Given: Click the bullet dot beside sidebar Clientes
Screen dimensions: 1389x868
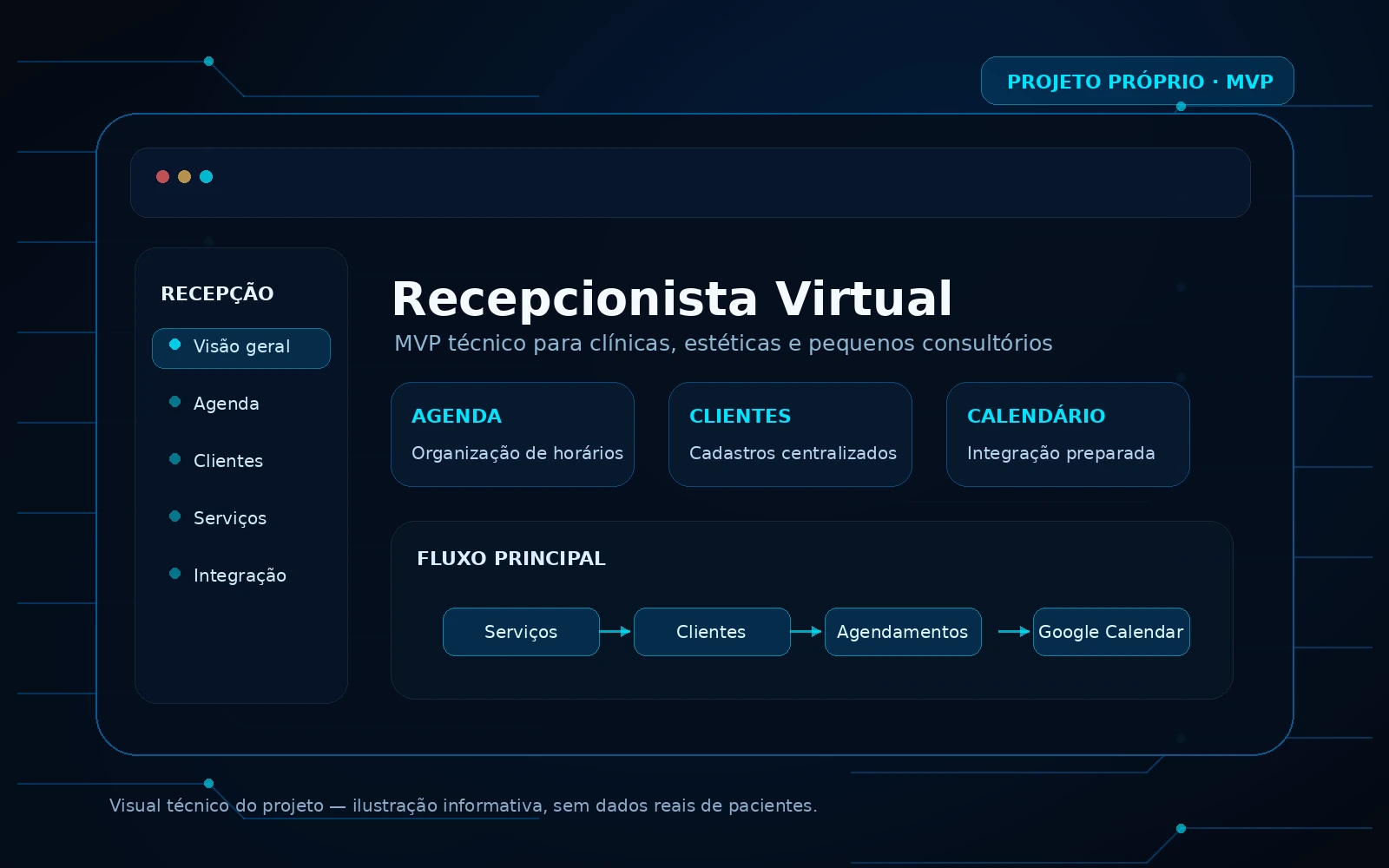Looking at the screenshot, I should pyautogui.click(x=174, y=459).
